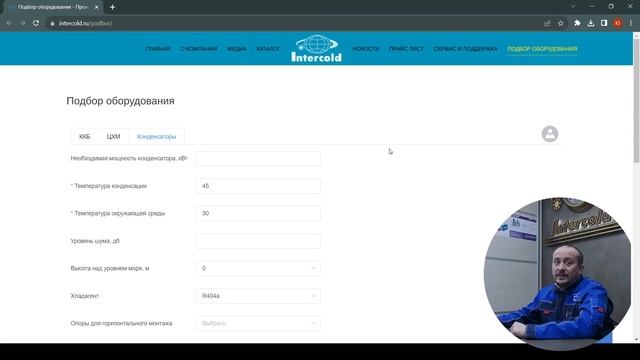Viewport: 640px width, 360px height.
Task: Click the browser back arrow
Action: (x=9, y=23)
